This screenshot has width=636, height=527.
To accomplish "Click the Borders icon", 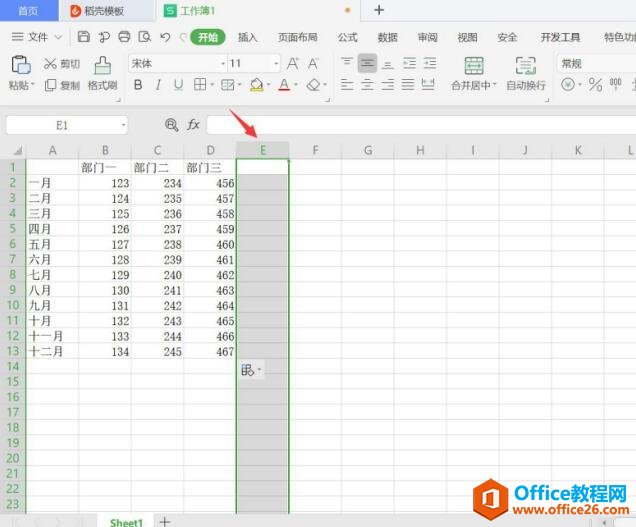I will (x=200, y=84).
